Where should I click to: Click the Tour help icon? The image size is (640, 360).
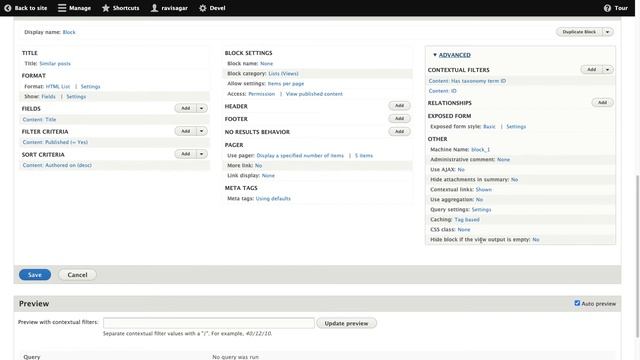point(607,8)
